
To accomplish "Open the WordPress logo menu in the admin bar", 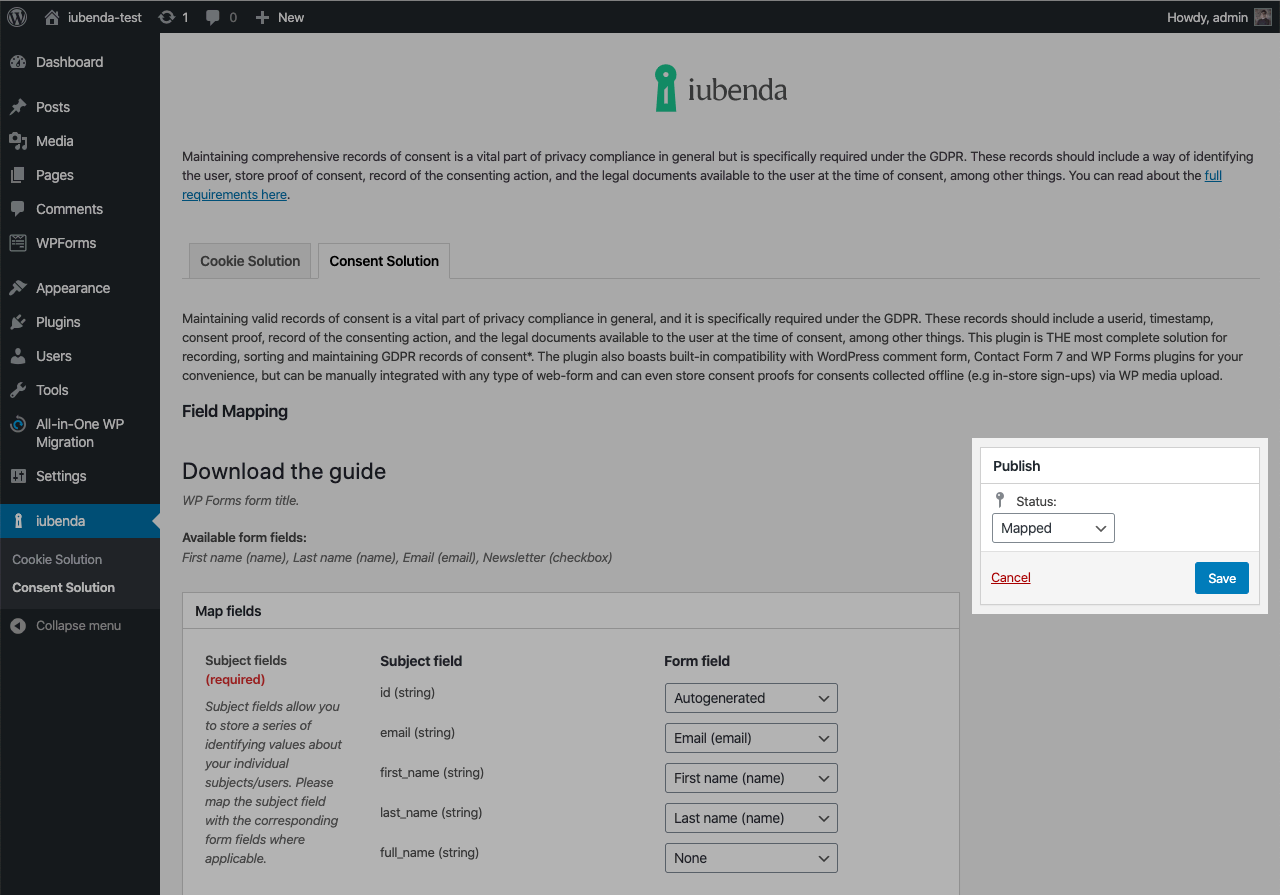I will pyautogui.click(x=15, y=16).
